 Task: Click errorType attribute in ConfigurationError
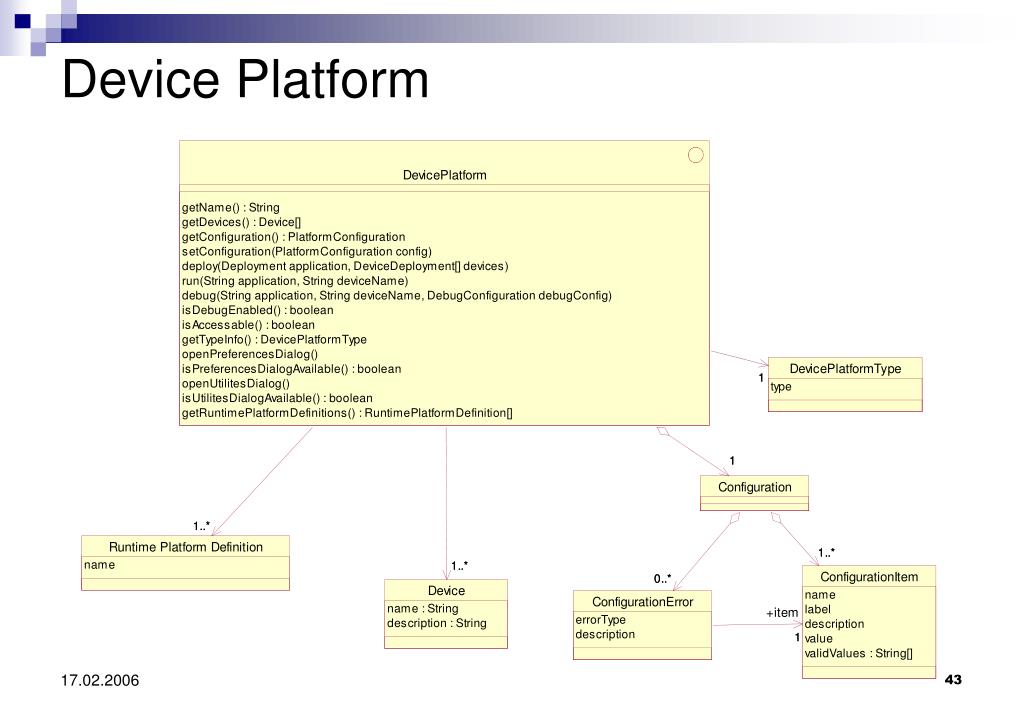click(600, 619)
